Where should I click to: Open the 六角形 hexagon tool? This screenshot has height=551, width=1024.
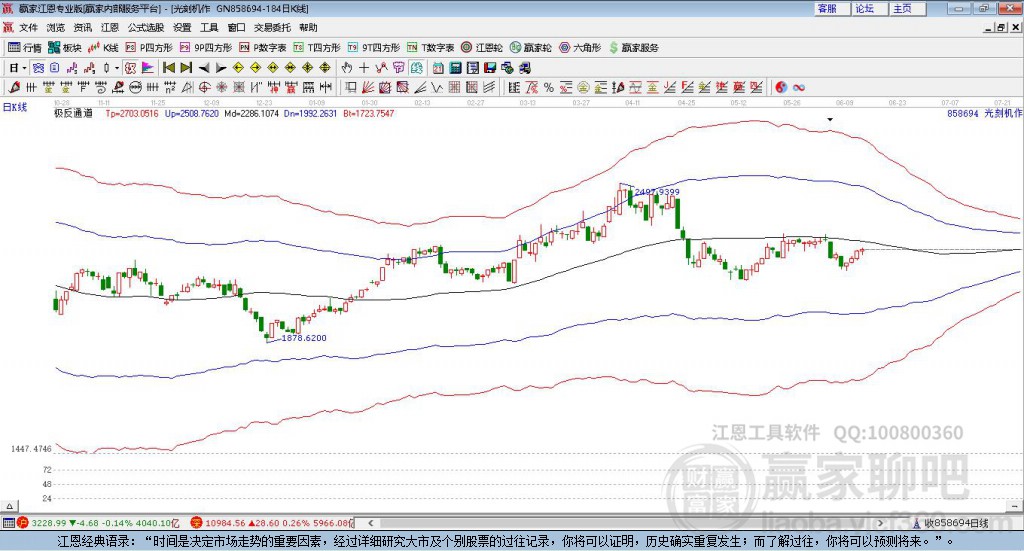[580, 48]
